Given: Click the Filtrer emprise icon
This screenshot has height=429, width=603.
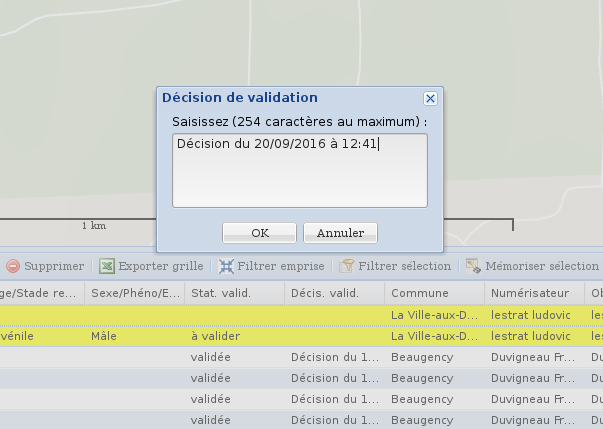Looking at the screenshot, I should [x=226, y=267].
